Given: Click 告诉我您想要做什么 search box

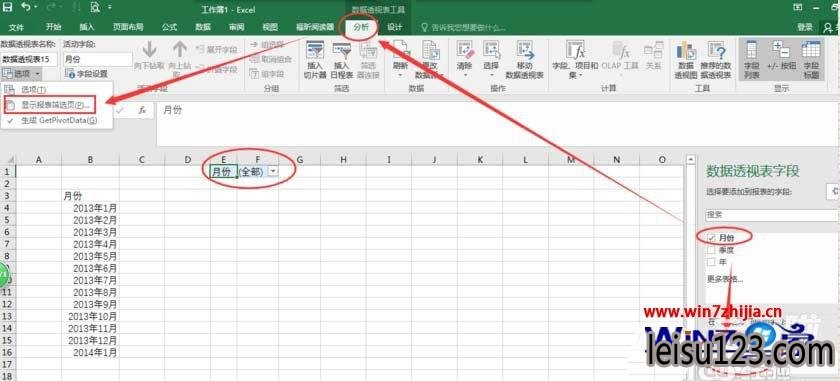Looking at the screenshot, I should [x=464, y=27].
